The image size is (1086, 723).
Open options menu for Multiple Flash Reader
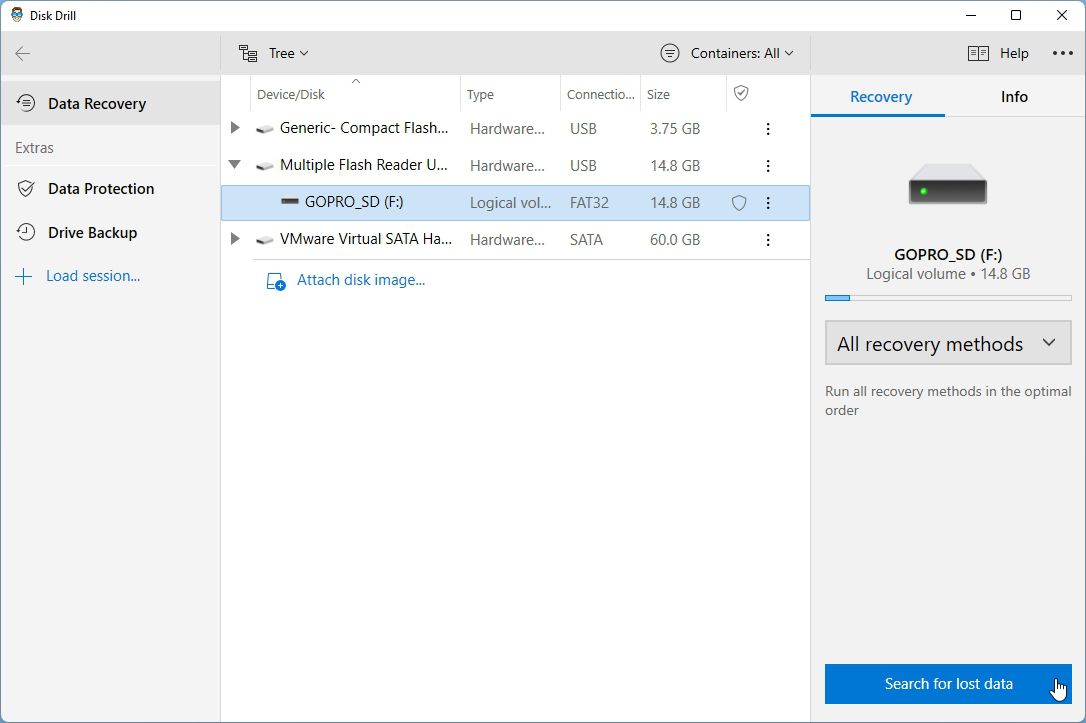click(x=767, y=166)
